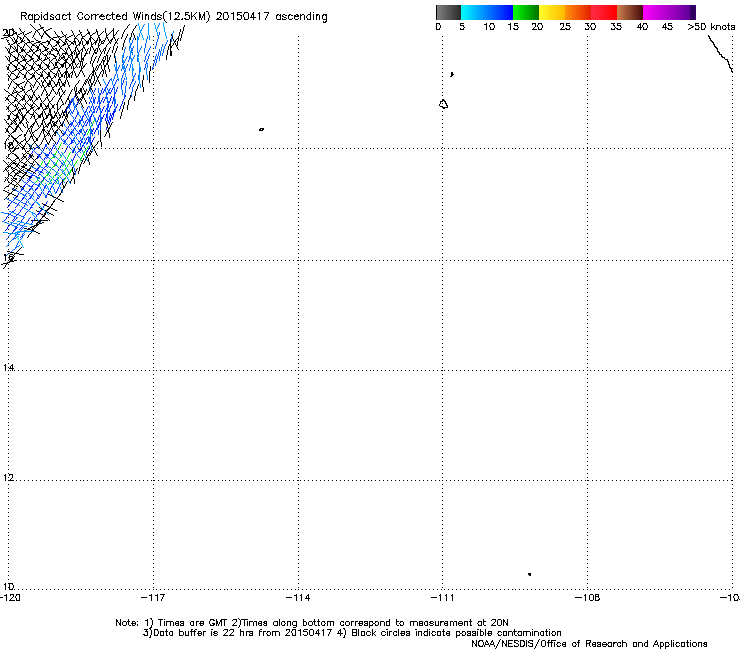This screenshot has width=740, height=650.
Task: Click the brown 35-40 knots color band
Action: coord(630,12)
